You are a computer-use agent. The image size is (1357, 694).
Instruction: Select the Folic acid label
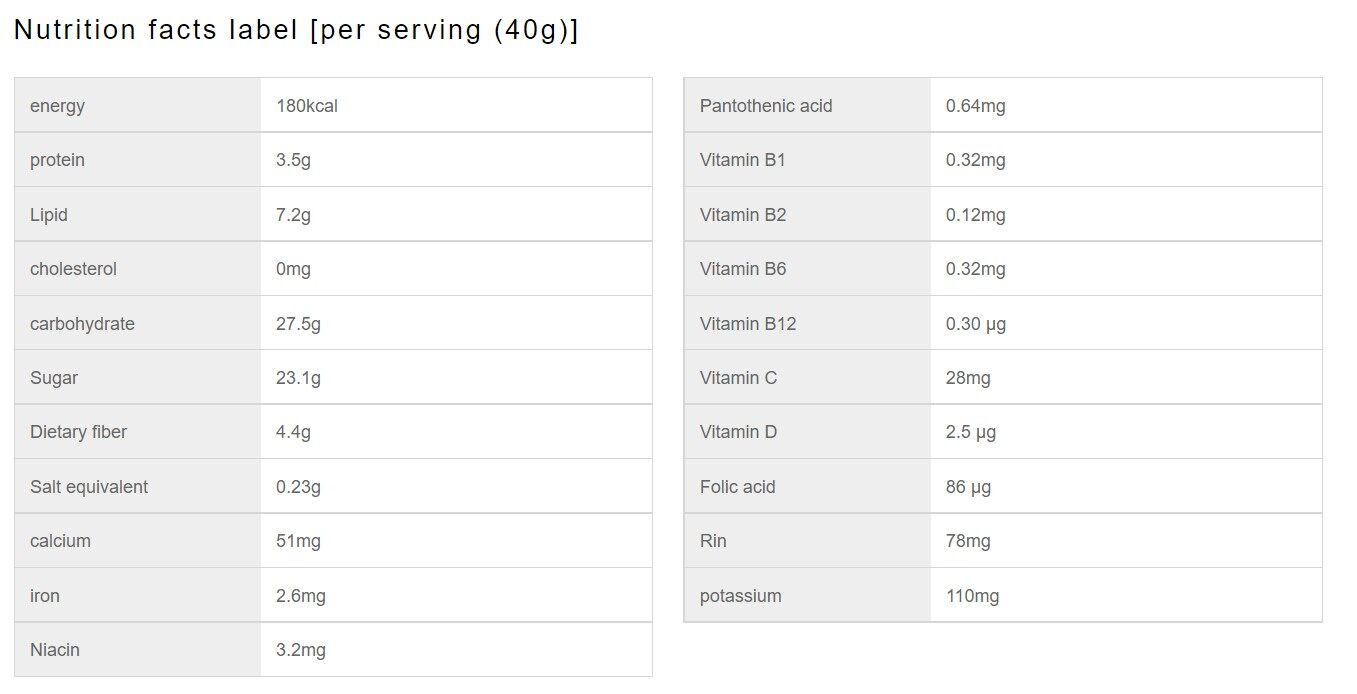click(x=738, y=487)
